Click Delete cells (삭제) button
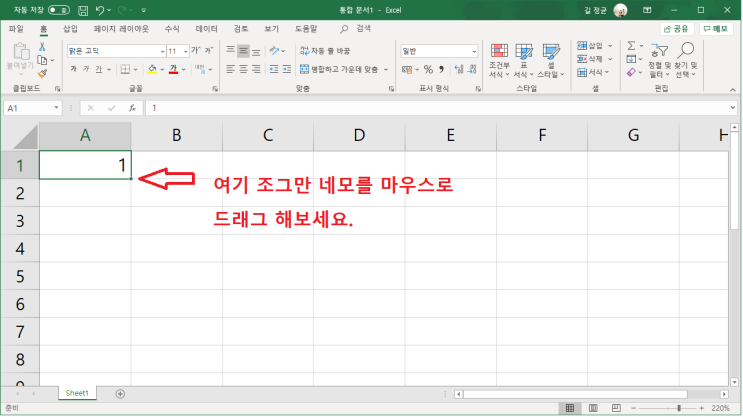The width and height of the screenshot is (743, 417). pos(590,59)
